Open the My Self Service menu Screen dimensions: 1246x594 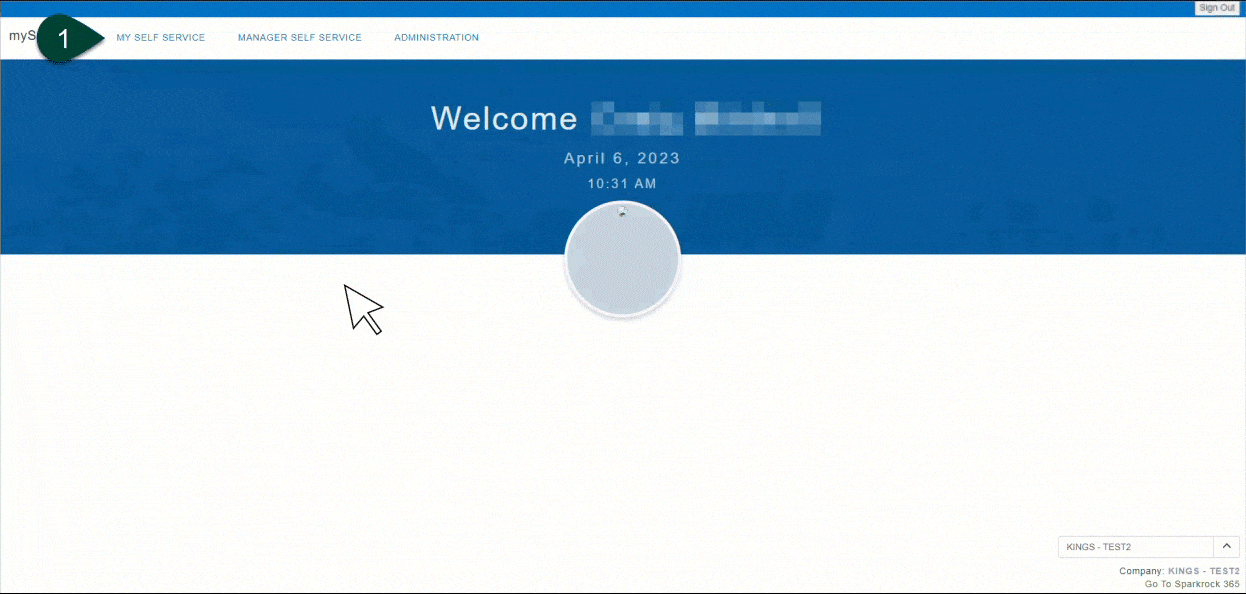click(160, 38)
